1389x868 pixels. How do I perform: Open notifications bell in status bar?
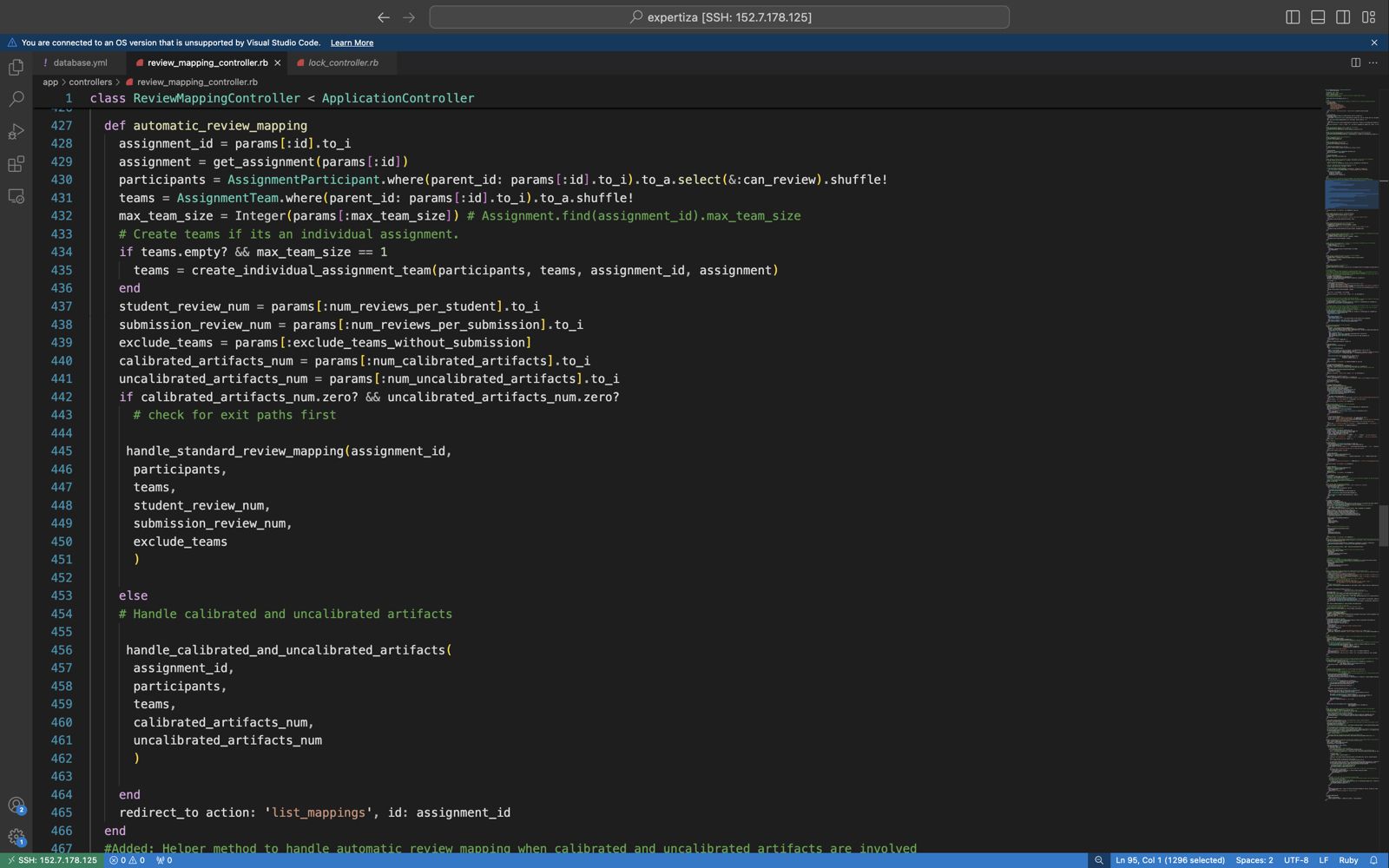(x=1373, y=860)
